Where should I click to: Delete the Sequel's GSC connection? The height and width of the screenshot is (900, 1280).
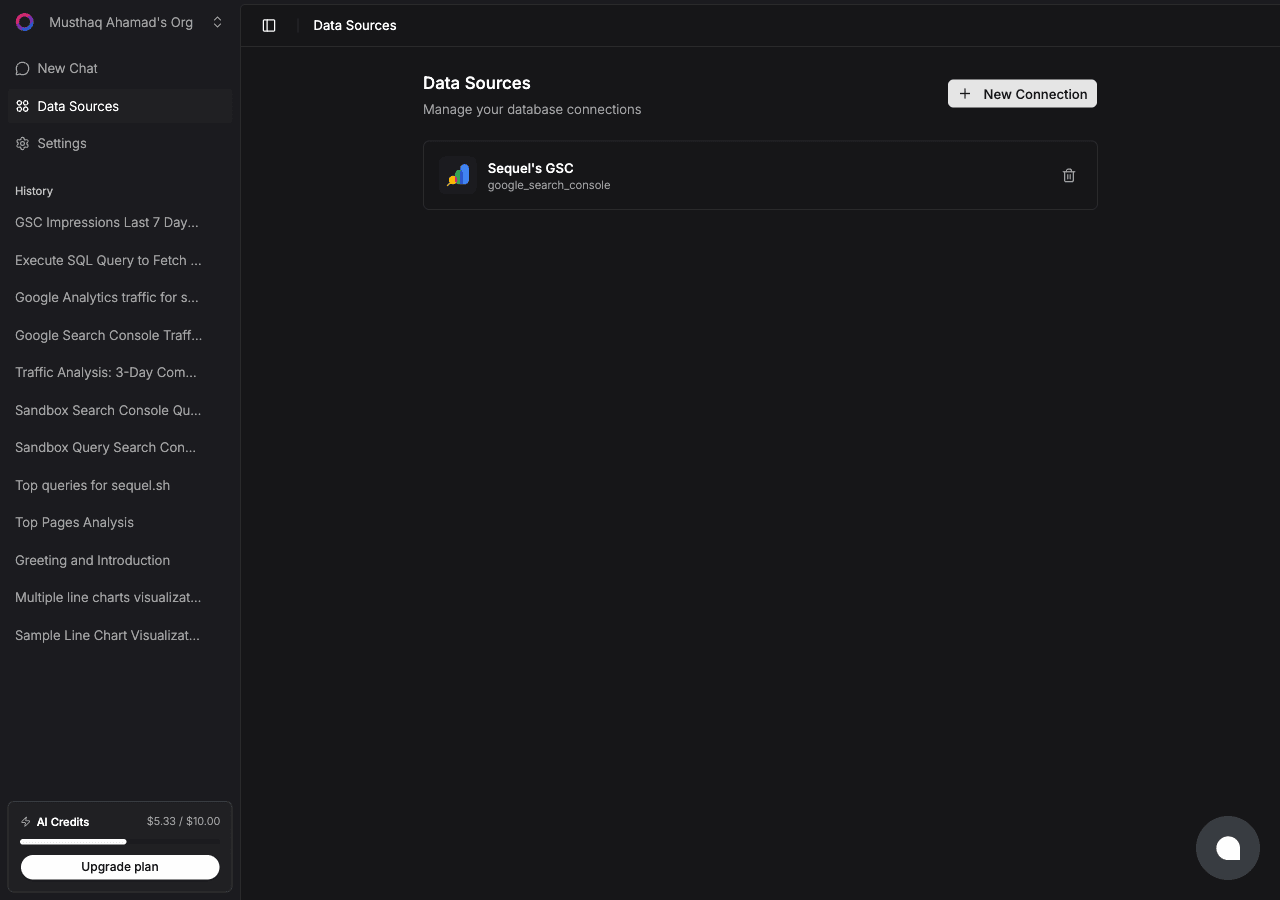pos(1069,175)
